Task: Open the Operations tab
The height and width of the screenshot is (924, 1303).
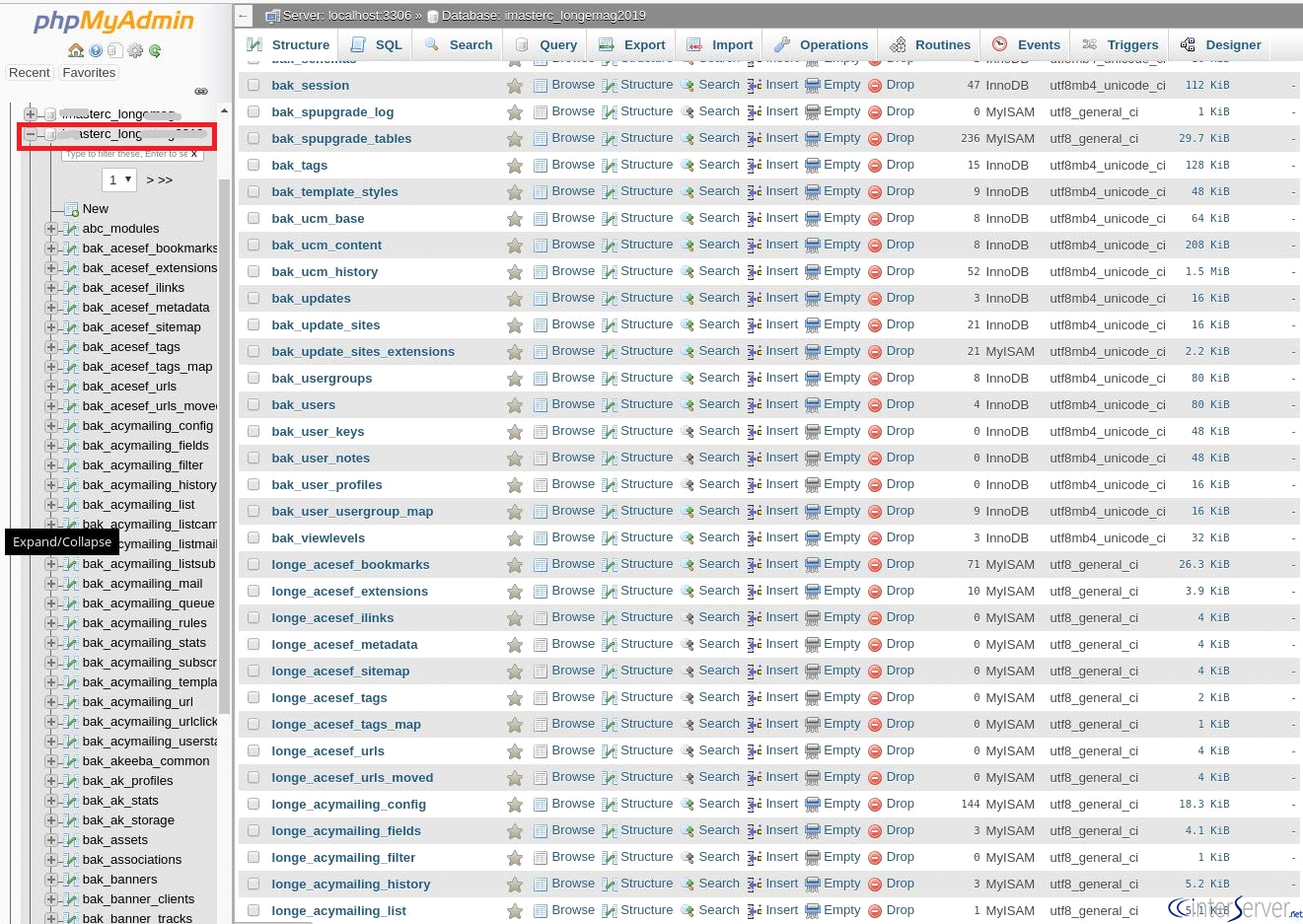Action: [822, 44]
